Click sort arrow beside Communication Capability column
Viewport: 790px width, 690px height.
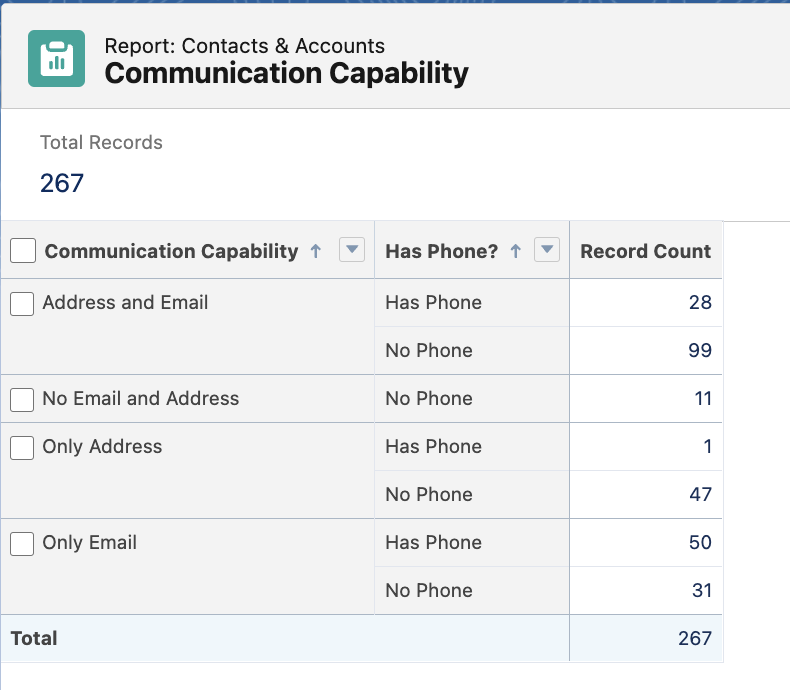316,252
